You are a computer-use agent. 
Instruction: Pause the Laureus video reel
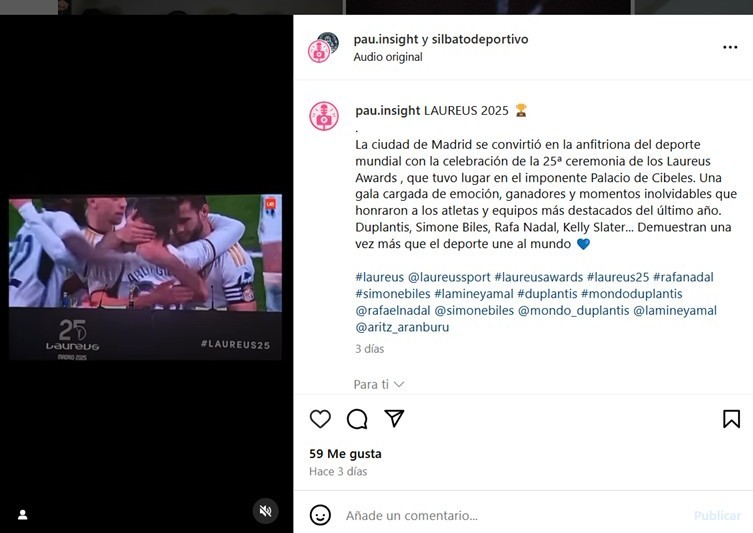145,277
